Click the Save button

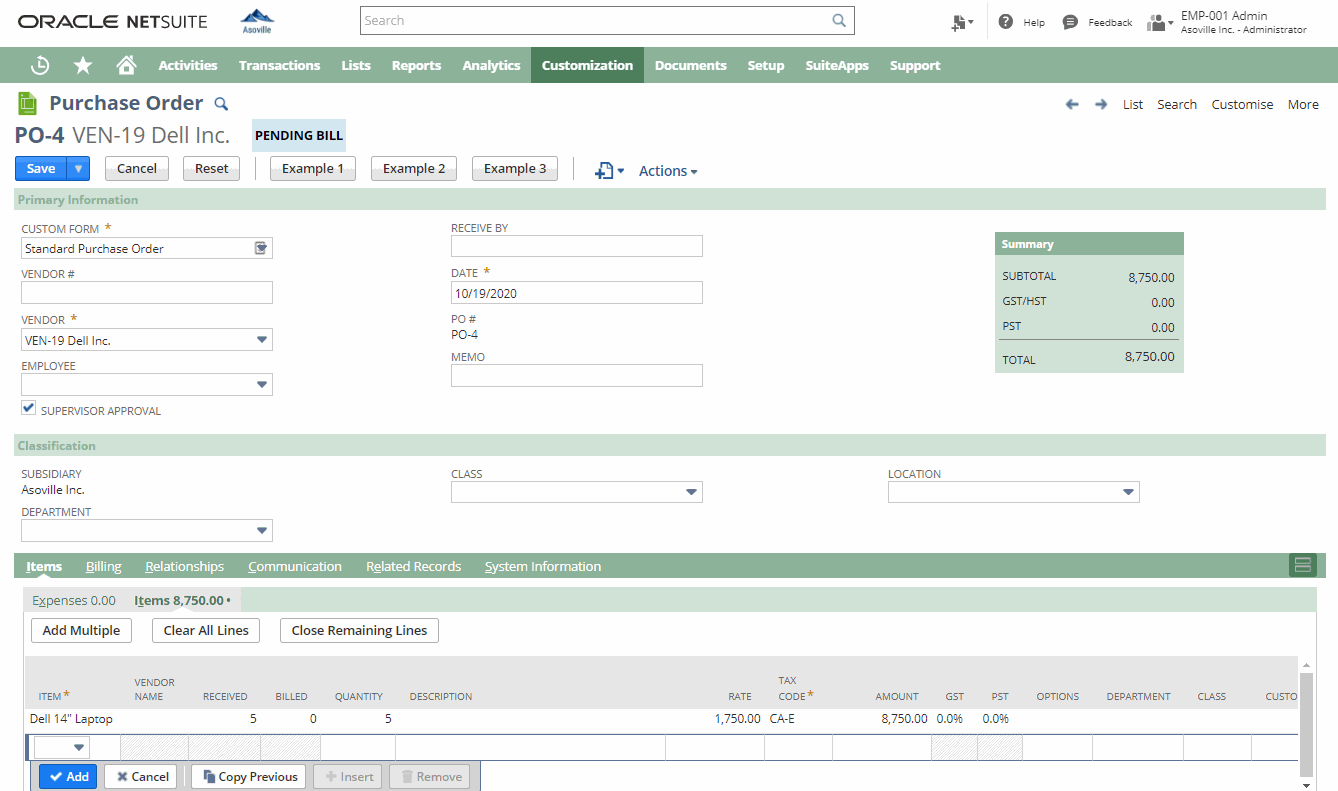click(x=41, y=169)
